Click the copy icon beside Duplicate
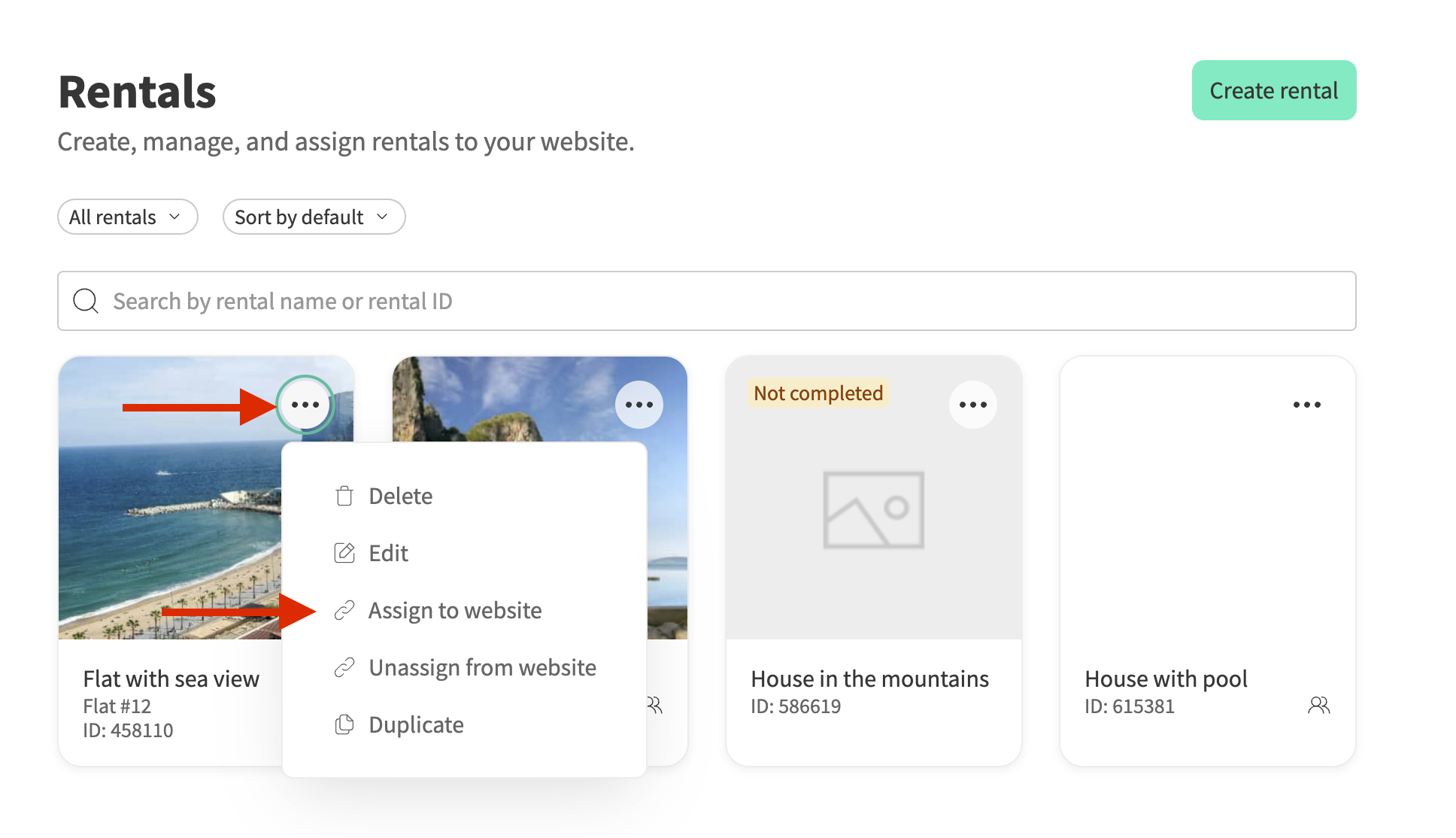 tap(344, 724)
